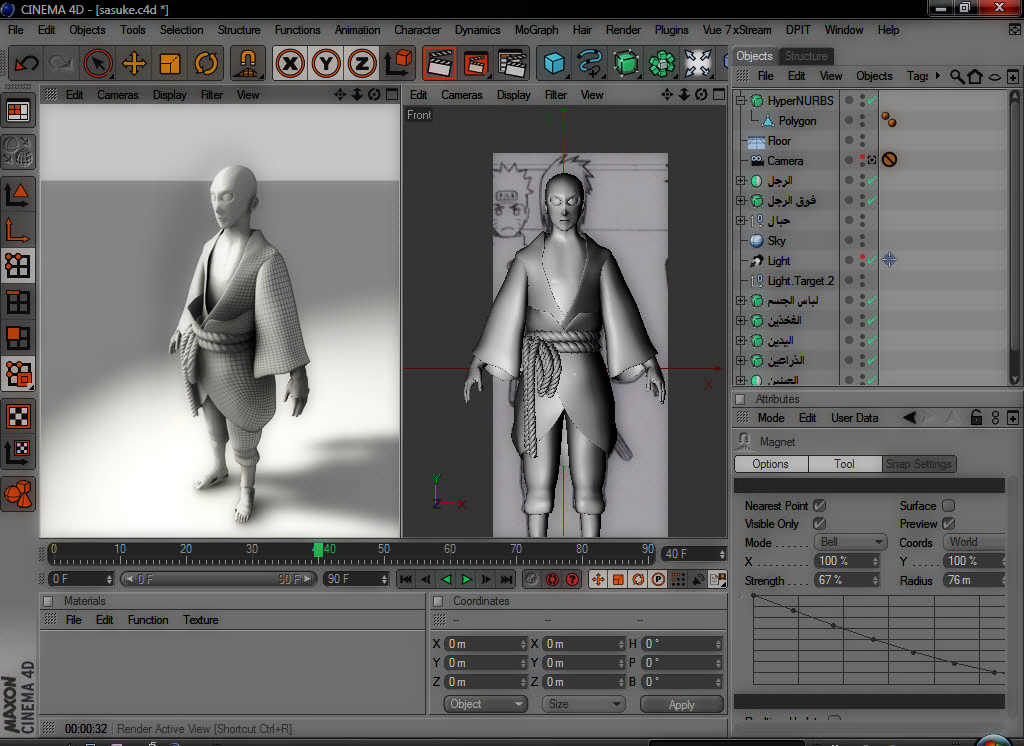This screenshot has width=1024, height=746.
Task: Switch to the Tool tab in Attributes
Action: click(x=844, y=464)
